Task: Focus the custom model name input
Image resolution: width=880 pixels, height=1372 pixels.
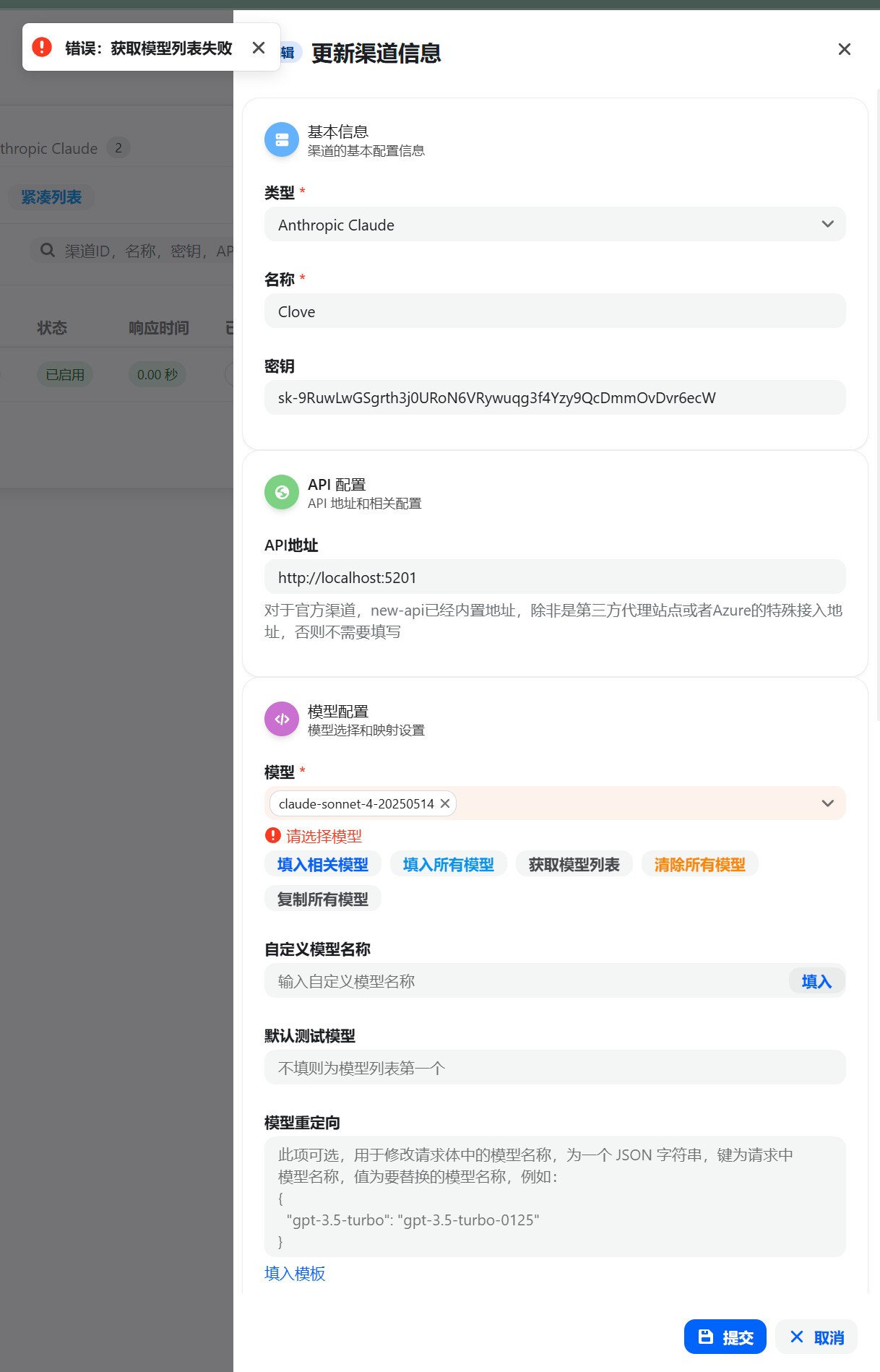Action: (x=527, y=981)
